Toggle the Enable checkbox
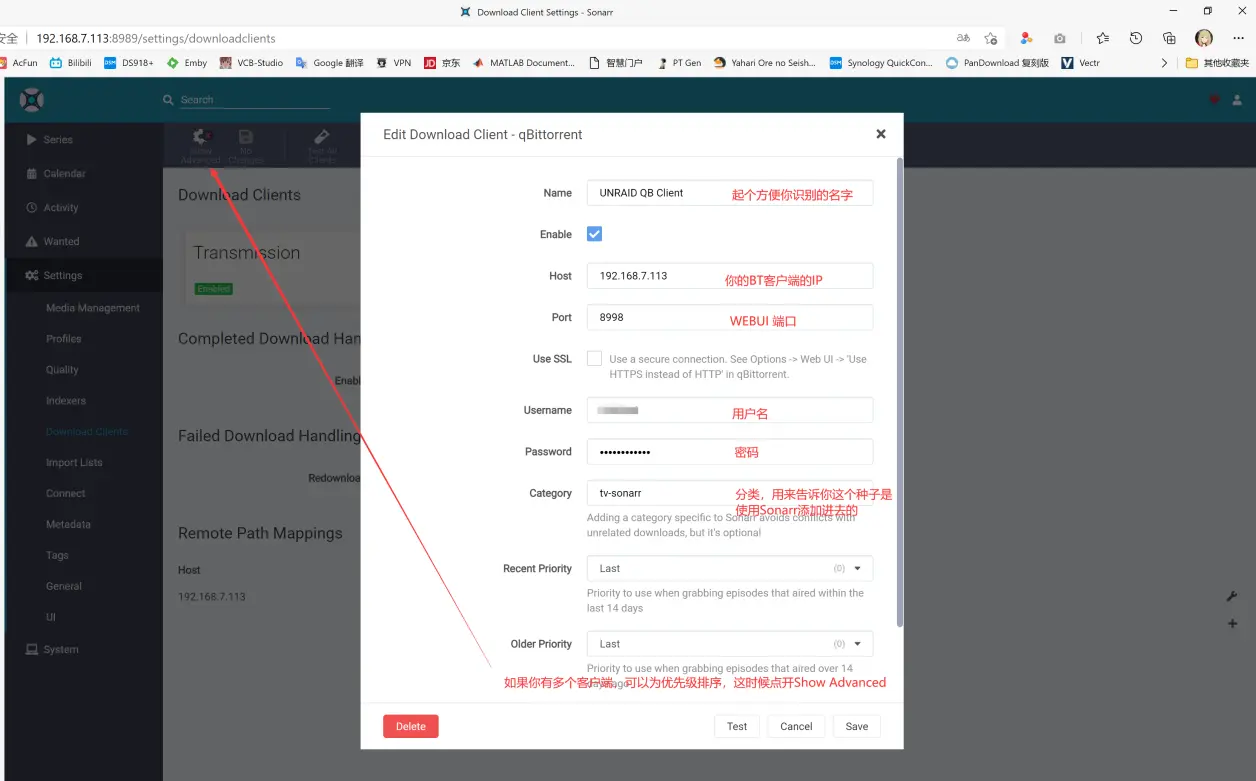This screenshot has width=1256, height=781. tap(594, 234)
